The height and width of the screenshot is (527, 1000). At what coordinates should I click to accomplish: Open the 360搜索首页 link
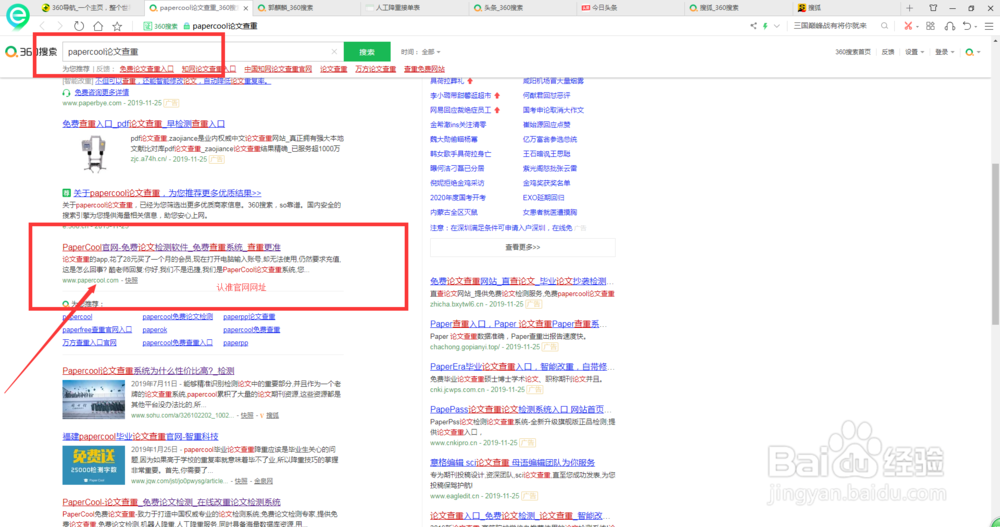pyautogui.click(x=853, y=52)
